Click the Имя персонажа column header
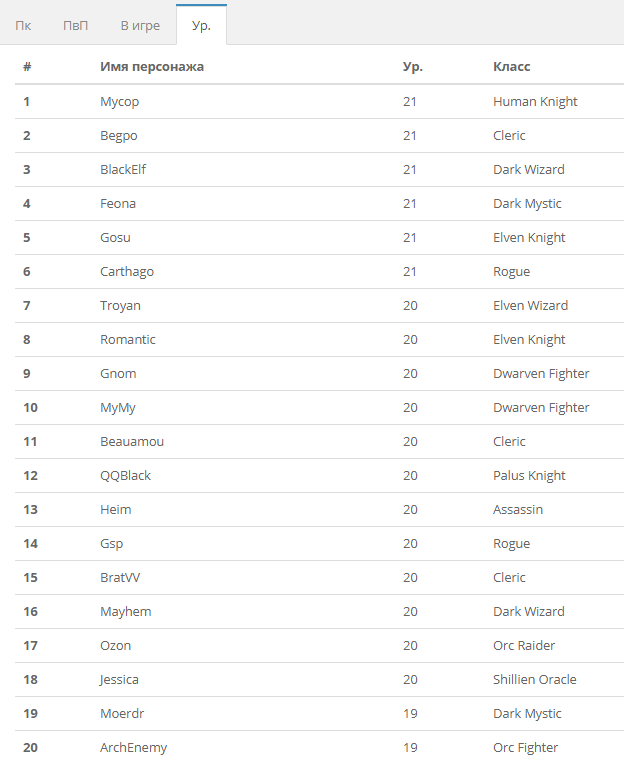The image size is (624, 767). (x=152, y=67)
